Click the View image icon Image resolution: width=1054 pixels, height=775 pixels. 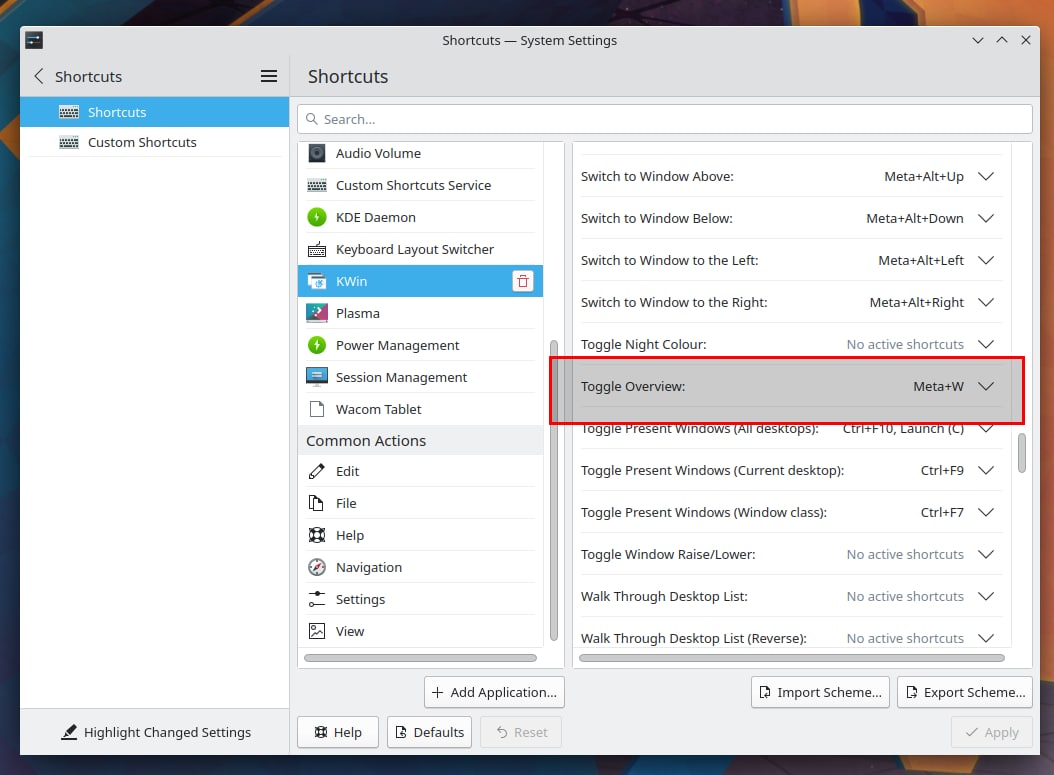pyautogui.click(x=317, y=631)
